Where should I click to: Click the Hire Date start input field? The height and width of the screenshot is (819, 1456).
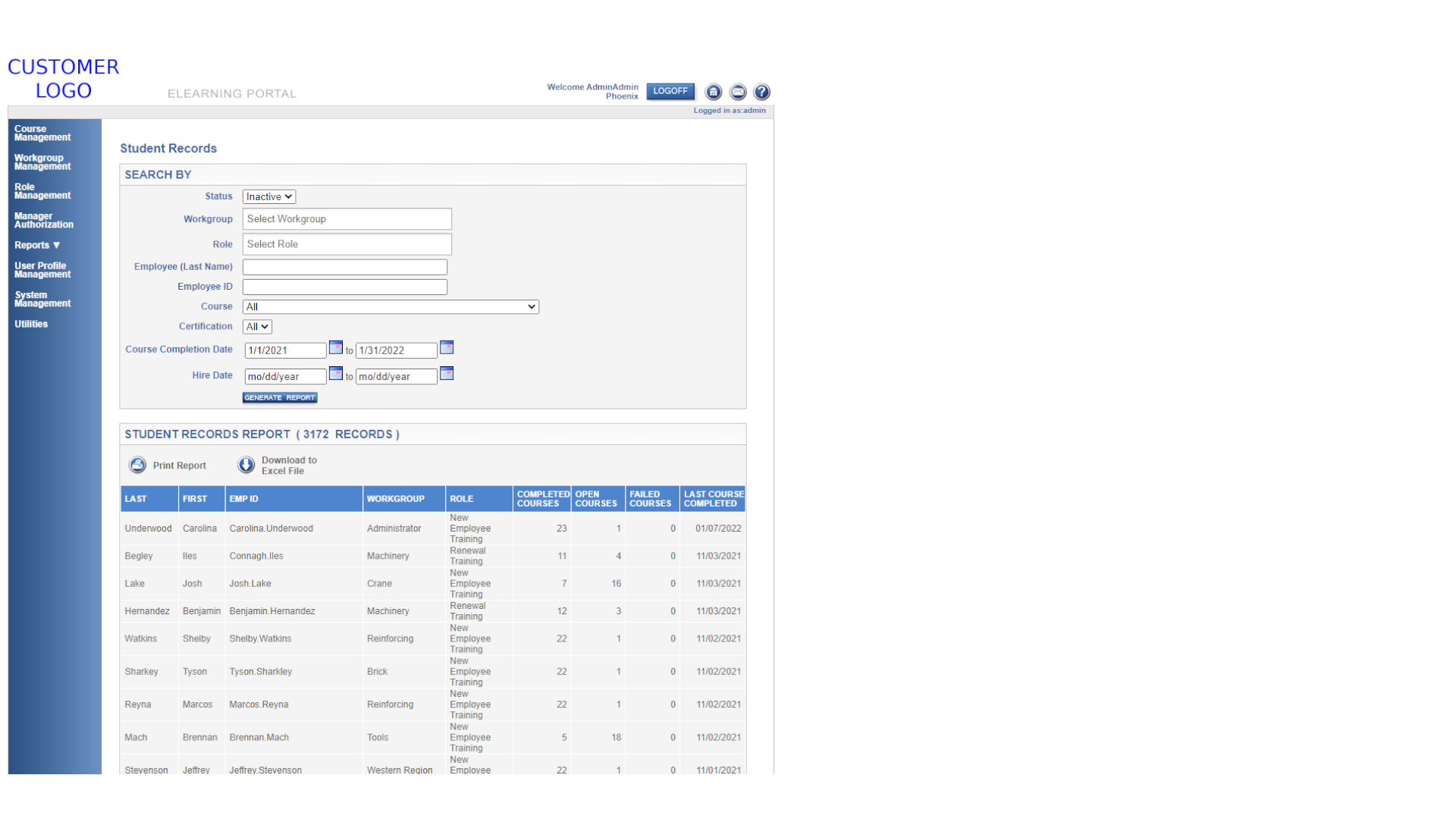point(285,376)
